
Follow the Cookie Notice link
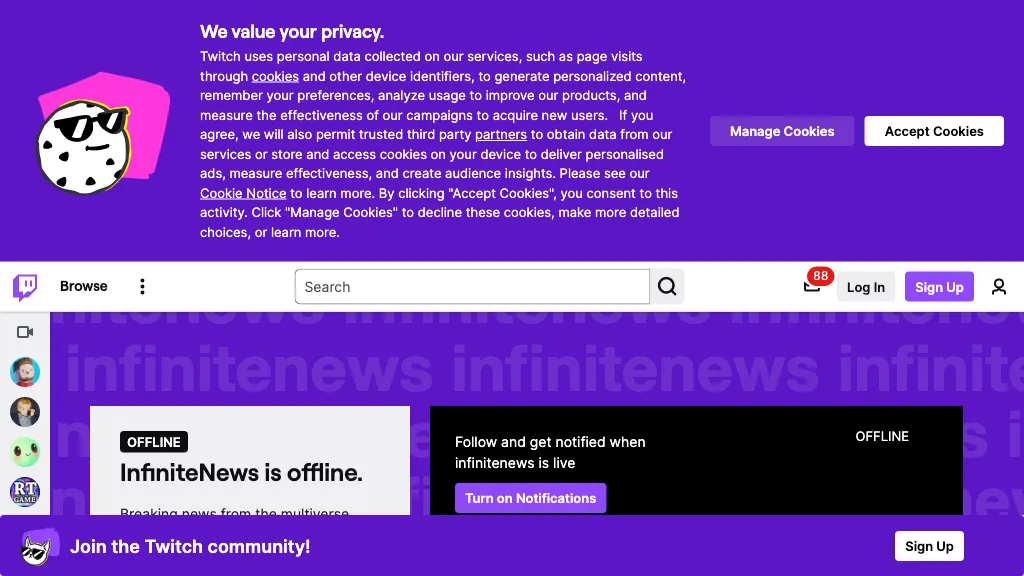[x=243, y=193]
